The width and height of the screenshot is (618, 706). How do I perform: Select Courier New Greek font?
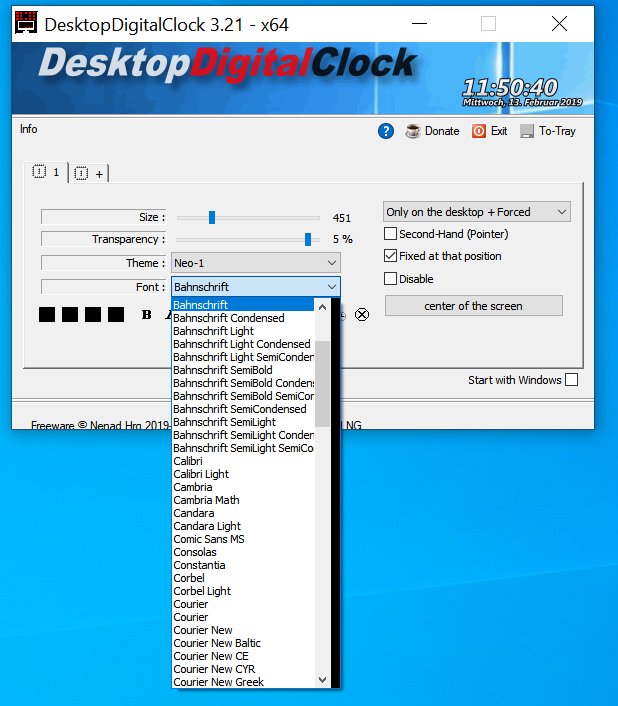coord(244,682)
